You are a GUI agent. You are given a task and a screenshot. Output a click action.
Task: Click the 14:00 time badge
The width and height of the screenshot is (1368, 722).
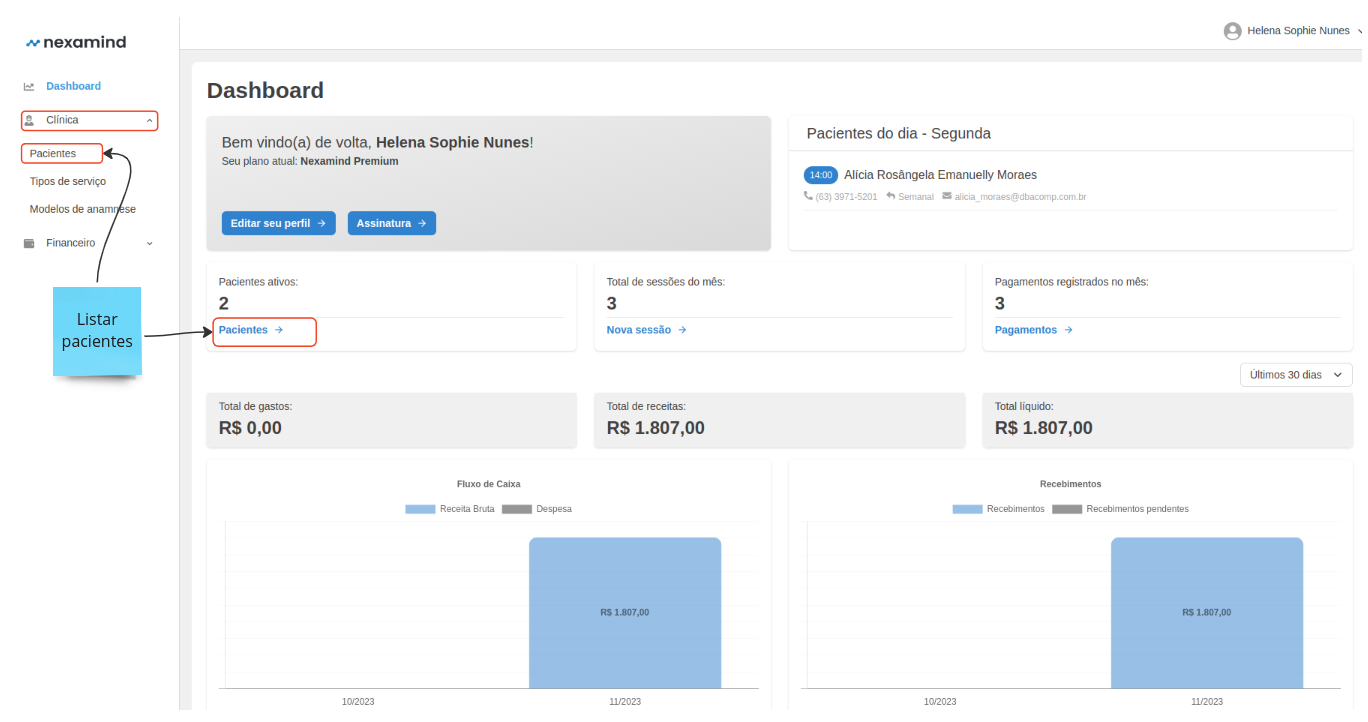tap(821, 175)
